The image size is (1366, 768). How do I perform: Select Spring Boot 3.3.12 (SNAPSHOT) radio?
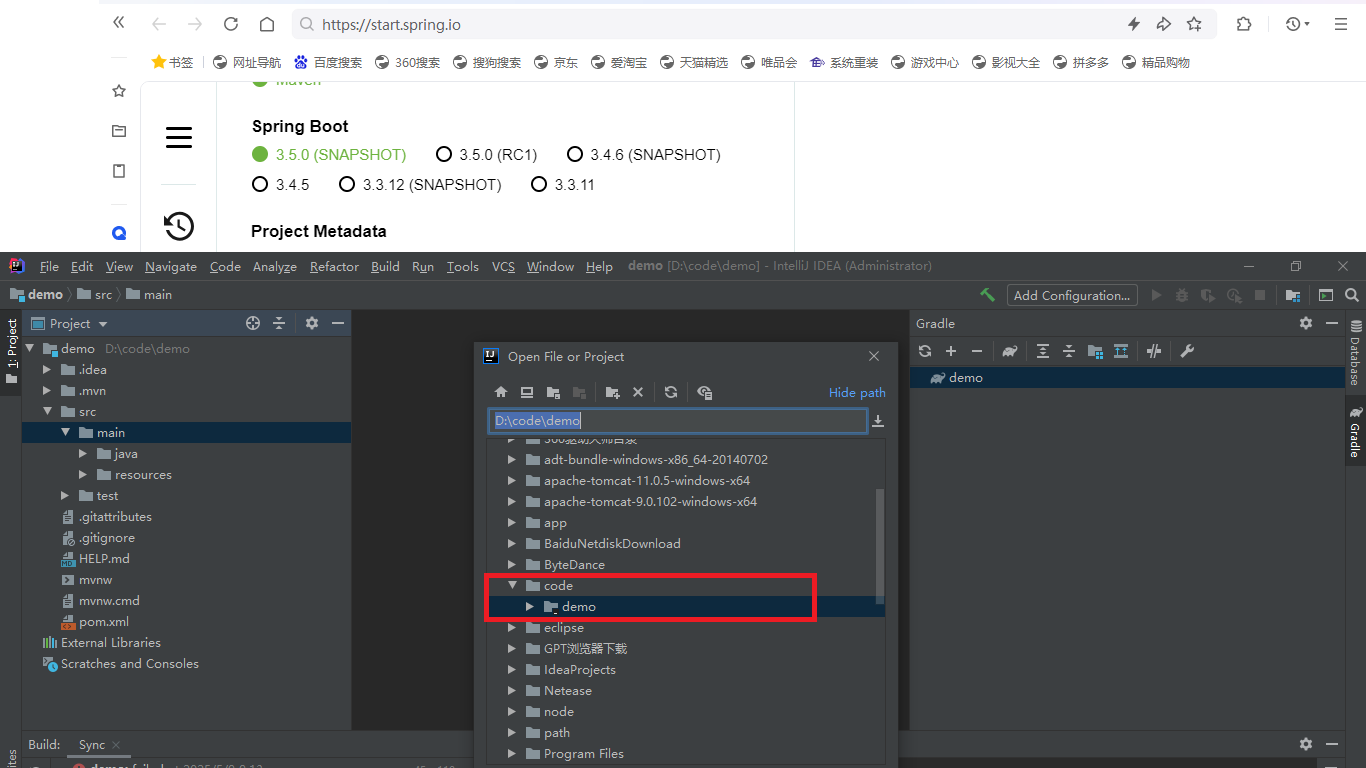coord(347,185)
